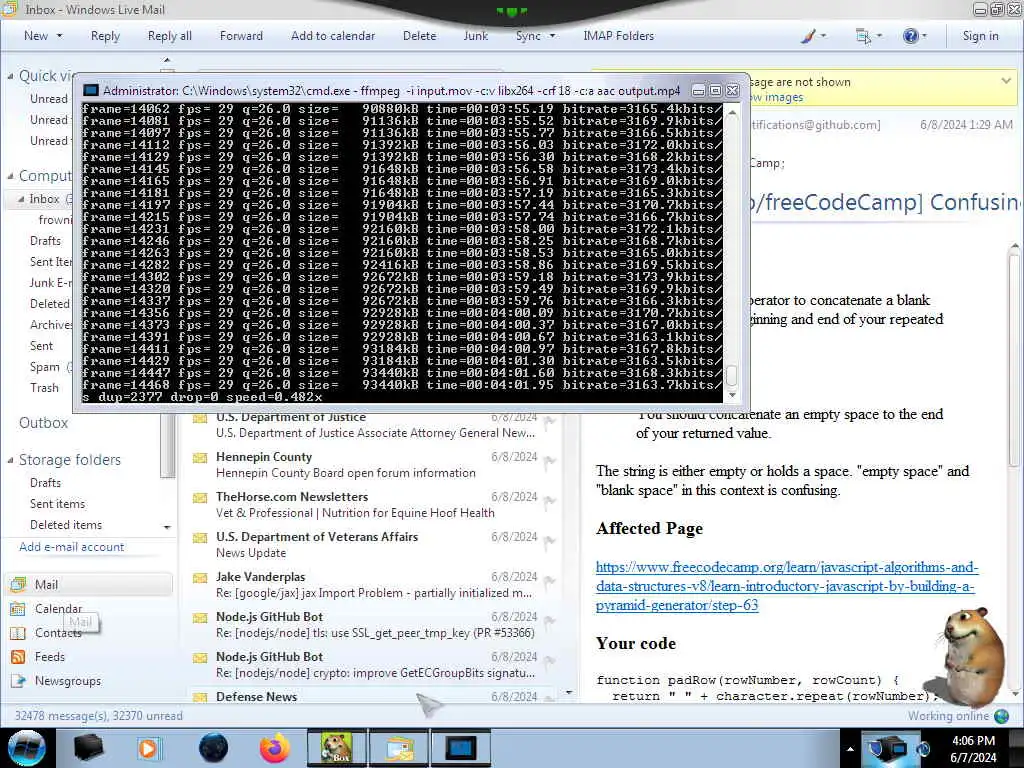Open the colorizer paintbrush icon
This screenshot has height=768, width=1024.
(x=808, y=36)
